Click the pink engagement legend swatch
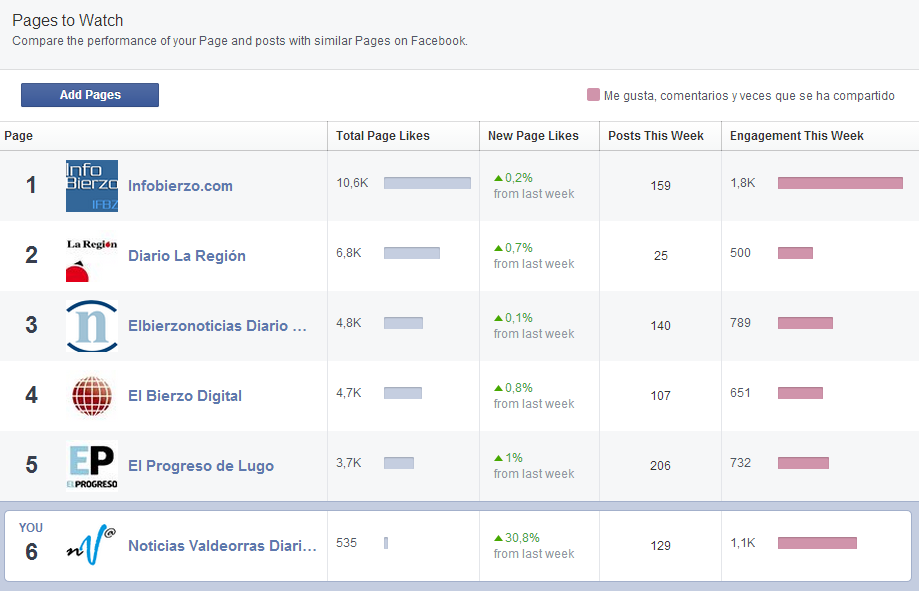The width and height of the screenshot is (919, 591). [x=593, y=95]
